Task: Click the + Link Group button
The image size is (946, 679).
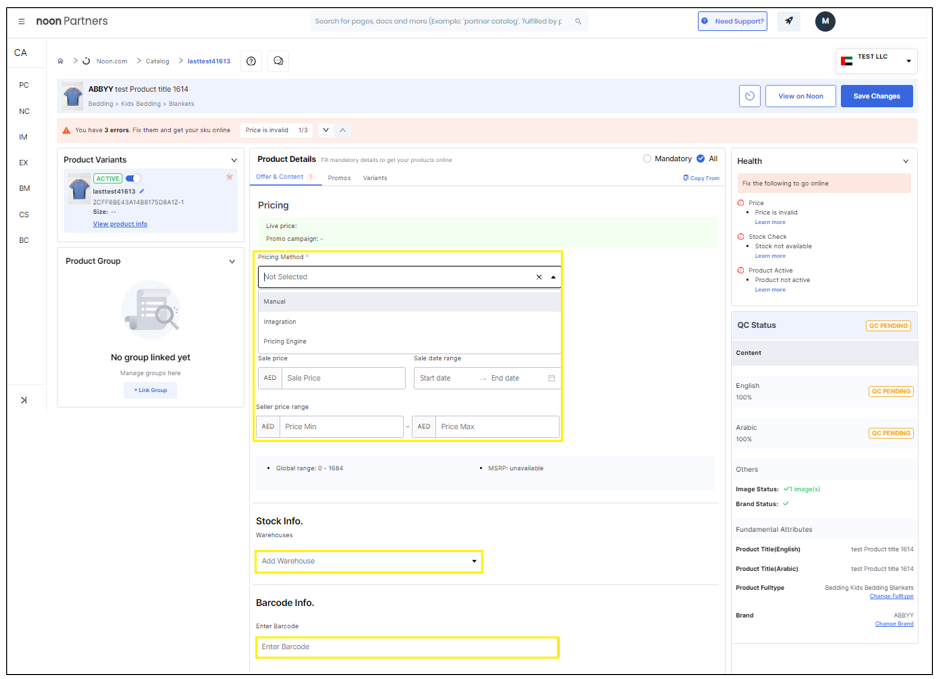Action: (150, 391)
